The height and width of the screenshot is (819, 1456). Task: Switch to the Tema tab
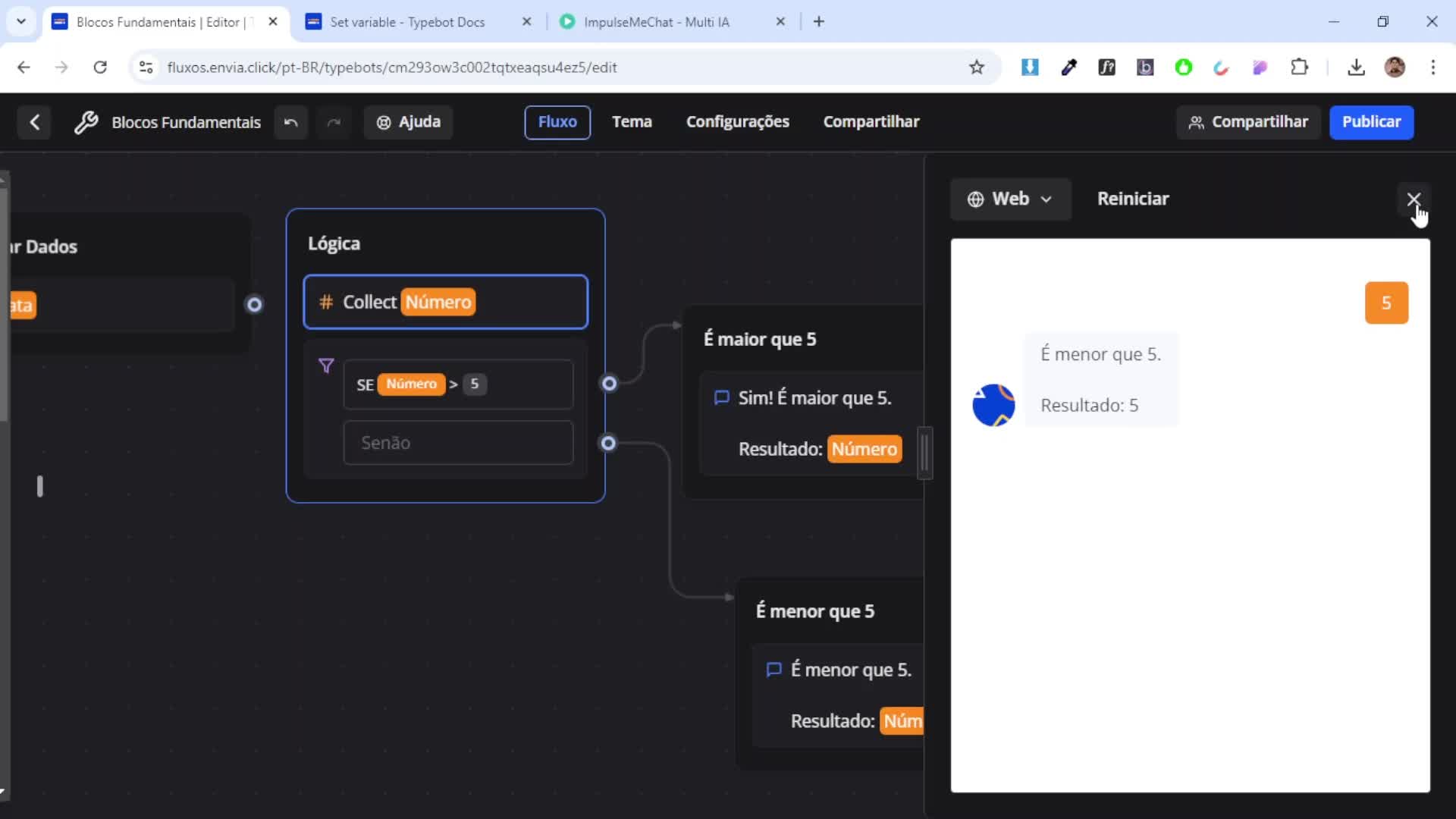tap(632, 122)
